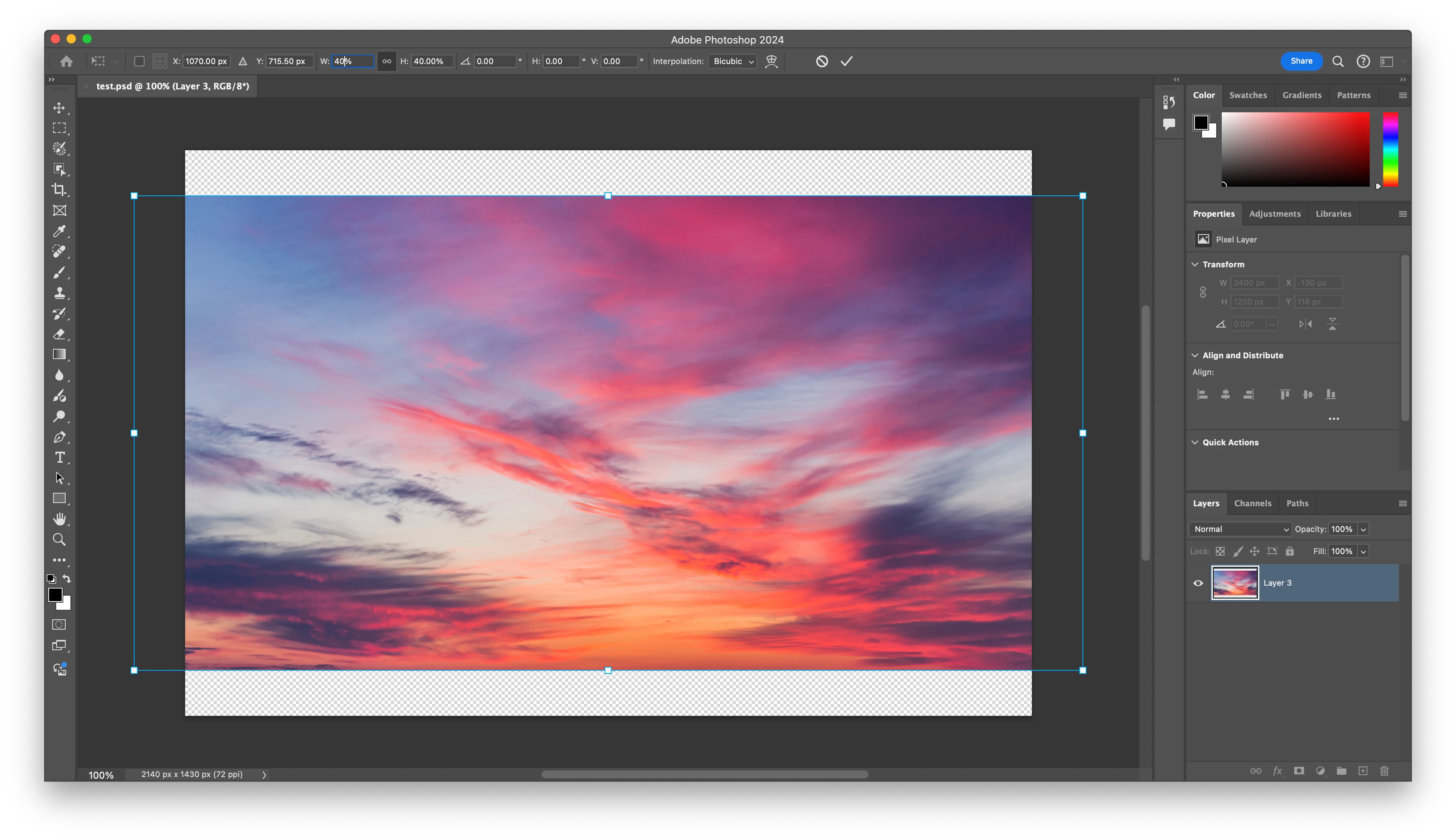Select the Clone Stamp tool
The width and height of the screenshot is (1456, 840).
point(59,293)
